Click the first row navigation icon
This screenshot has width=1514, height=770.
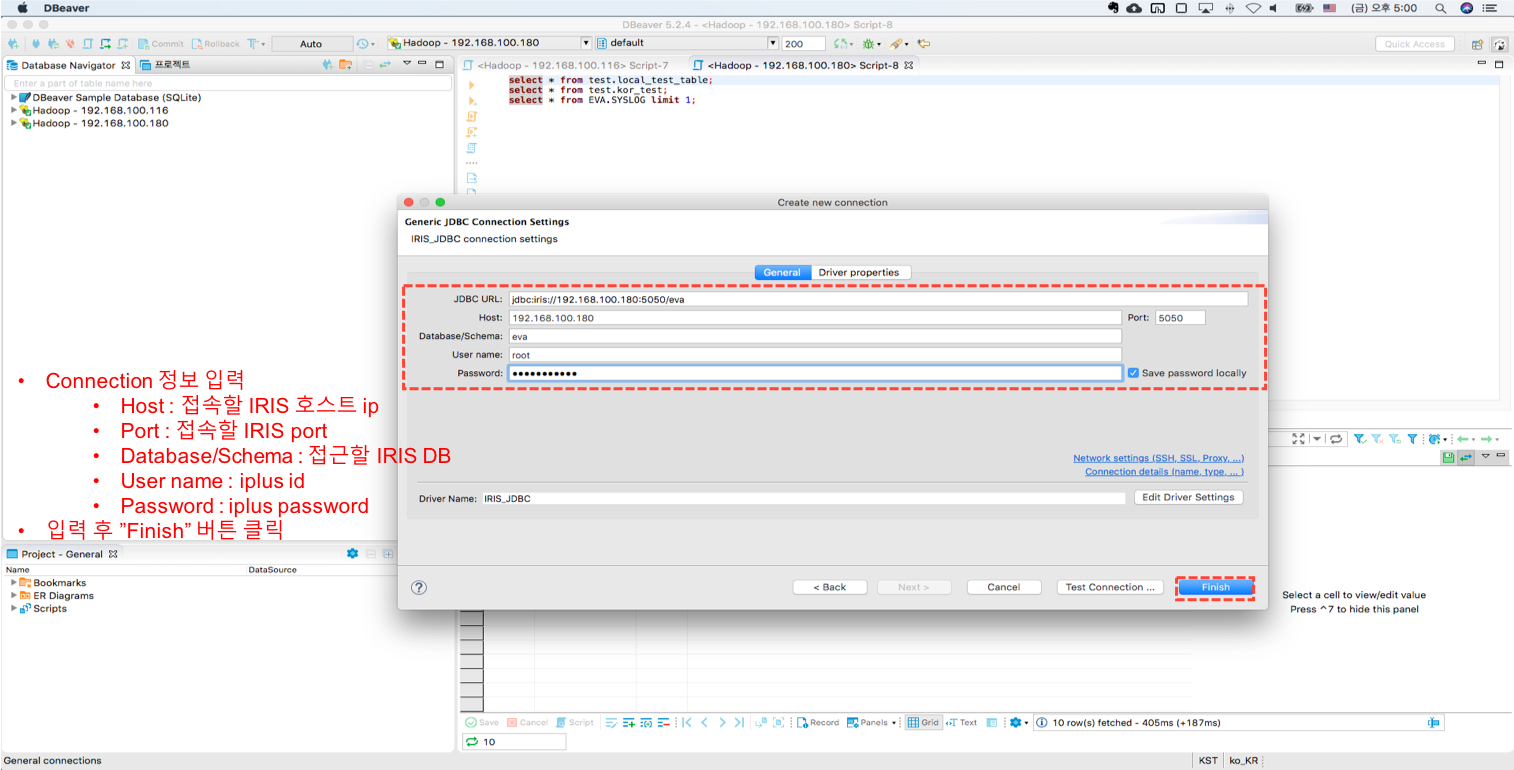687,722
